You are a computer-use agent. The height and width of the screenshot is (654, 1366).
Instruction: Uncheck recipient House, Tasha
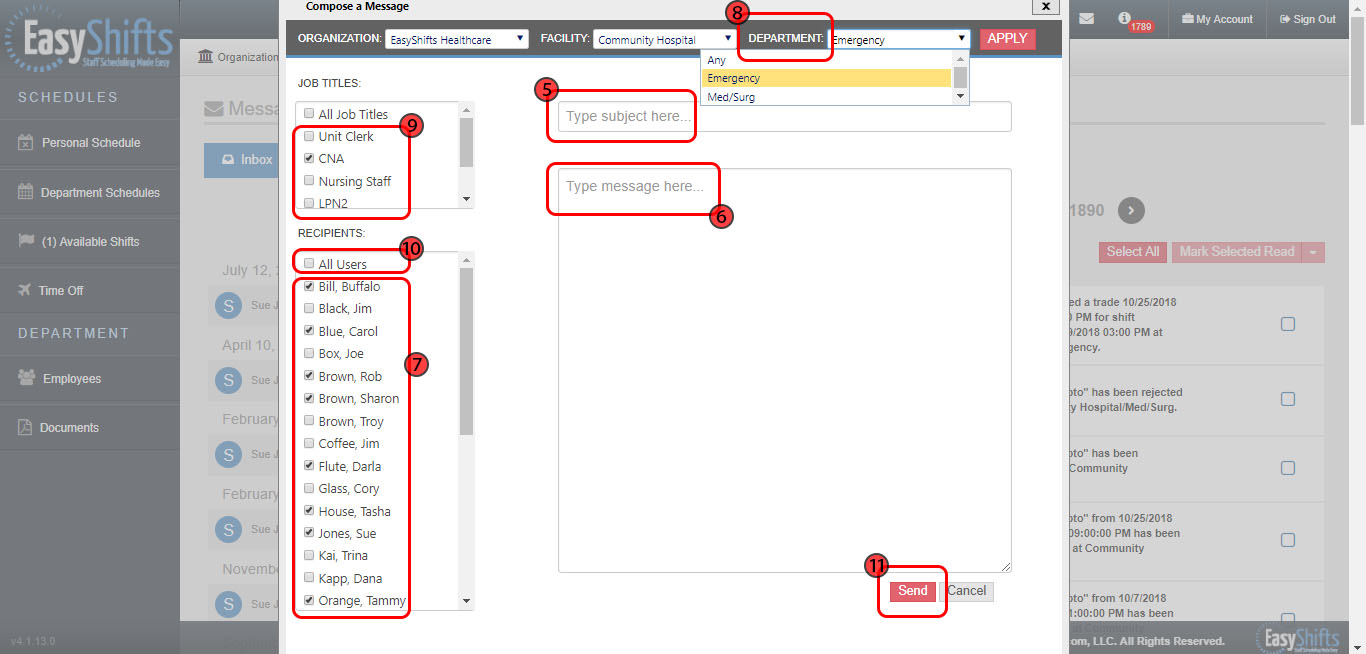(x=309, y=511)
